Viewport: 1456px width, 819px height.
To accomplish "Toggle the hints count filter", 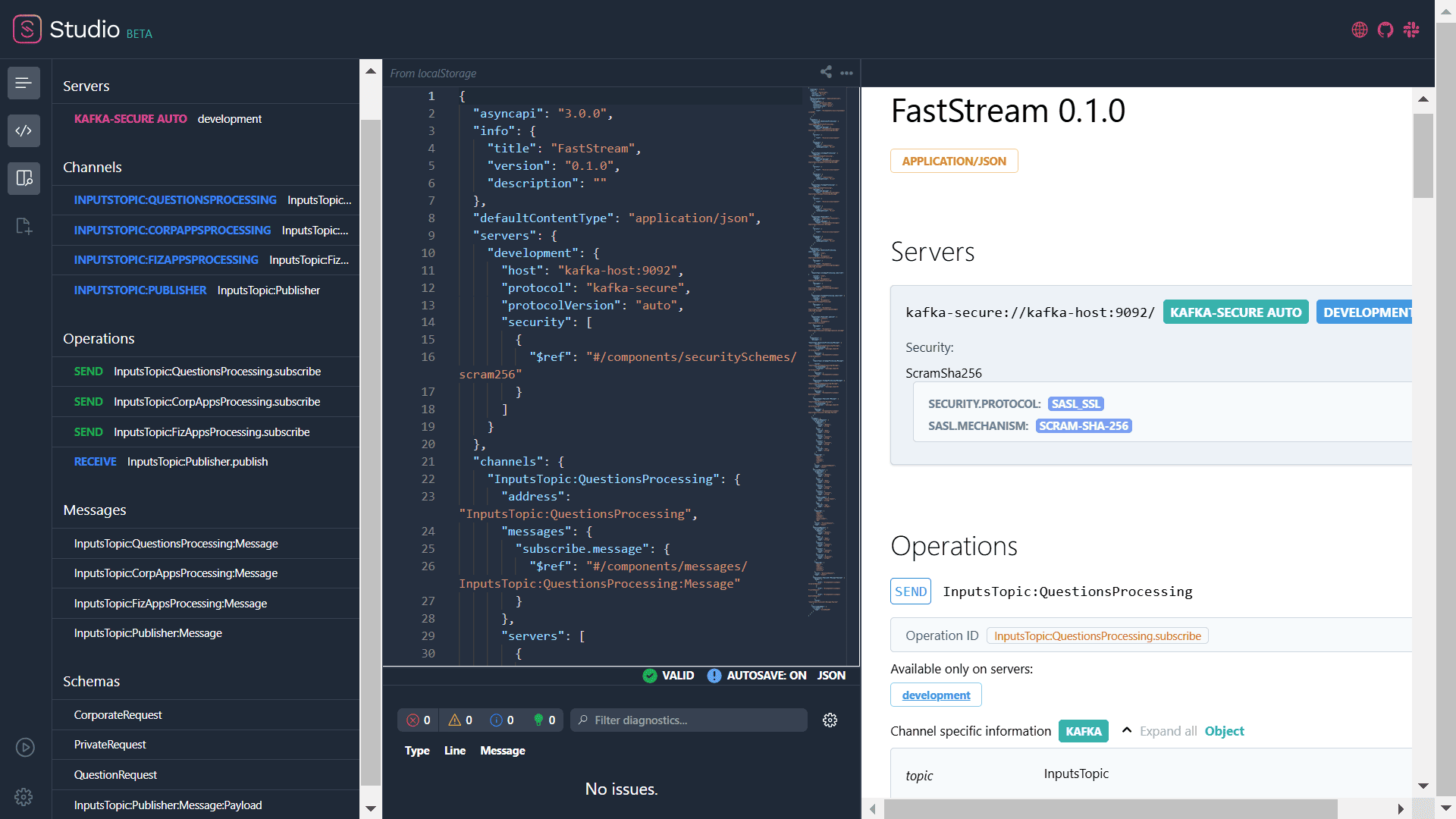I will (x=544, y=720).
